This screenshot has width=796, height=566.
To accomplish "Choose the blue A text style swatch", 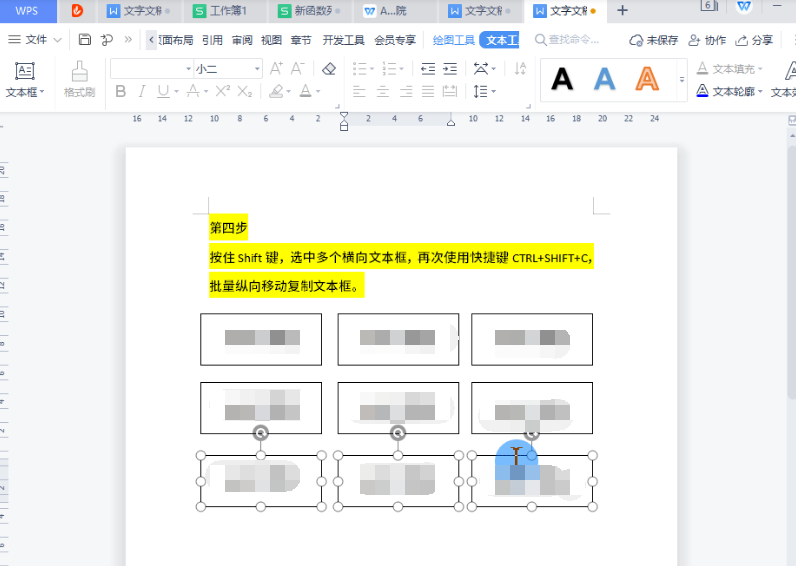I will (604, 79).
